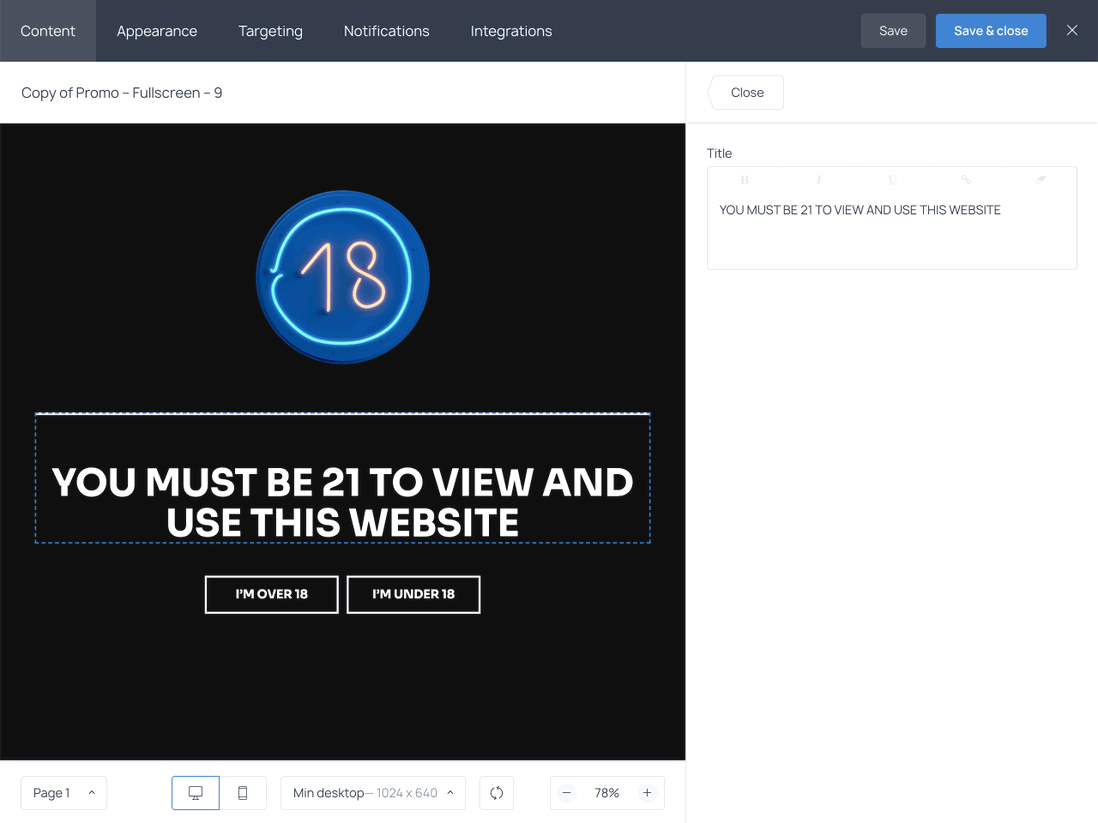1098x823 pixels.
Task: Insert a link using the chain icon
Action: pyautogui.click(x=966, y=179)
